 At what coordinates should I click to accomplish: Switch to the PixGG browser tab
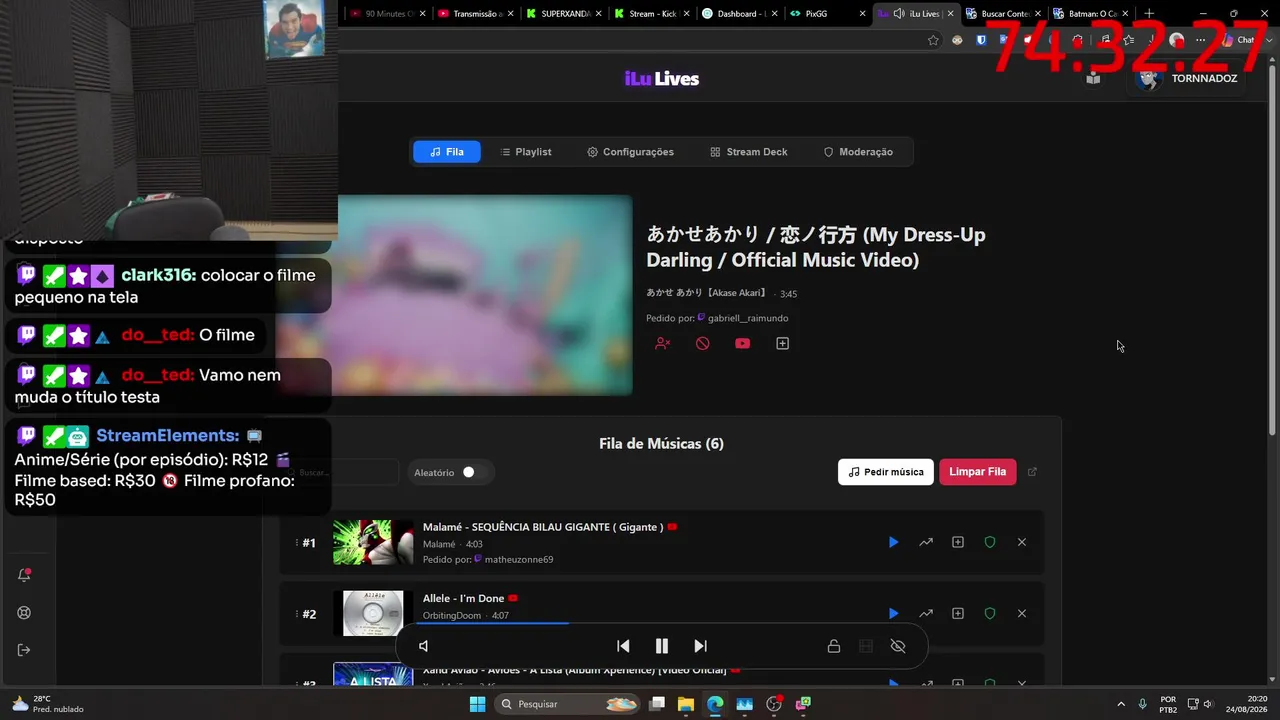coord(825,14)
